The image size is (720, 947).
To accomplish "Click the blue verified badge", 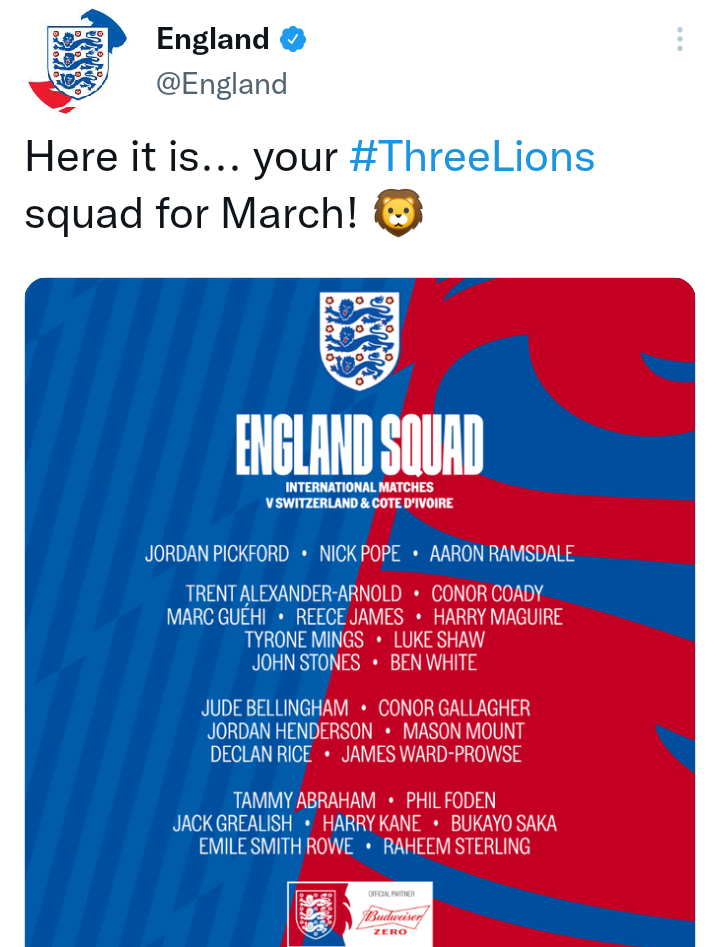I will point(293,40).
